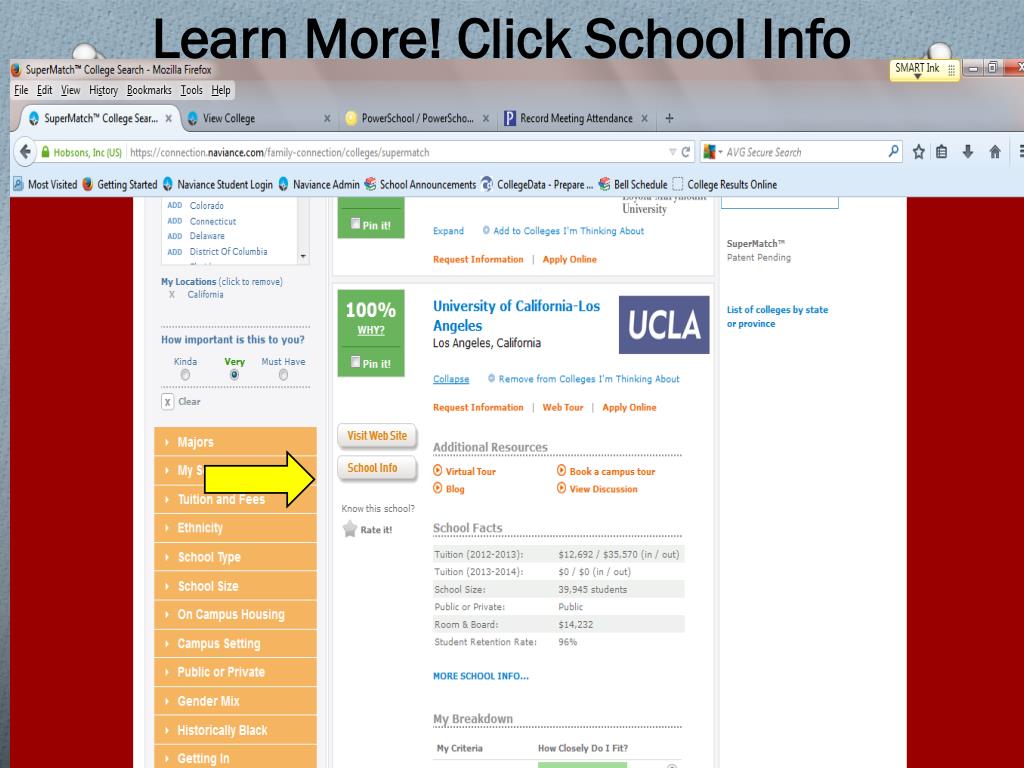Open MORE SCHOOL INFO link
Screen dimensions: 1024x768
point(481,676)
